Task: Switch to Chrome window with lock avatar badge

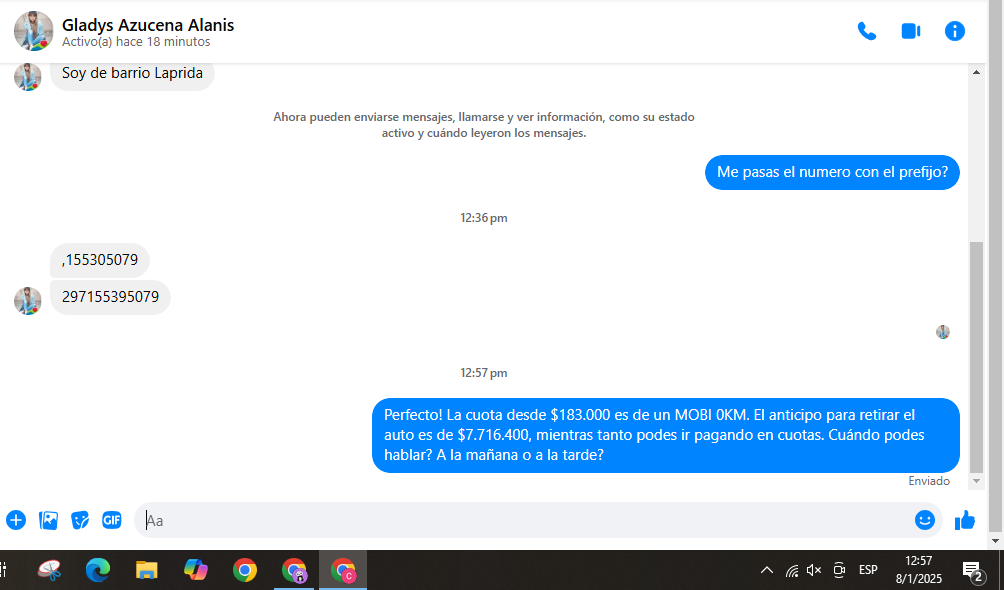Action: click(x=294, y=570)
